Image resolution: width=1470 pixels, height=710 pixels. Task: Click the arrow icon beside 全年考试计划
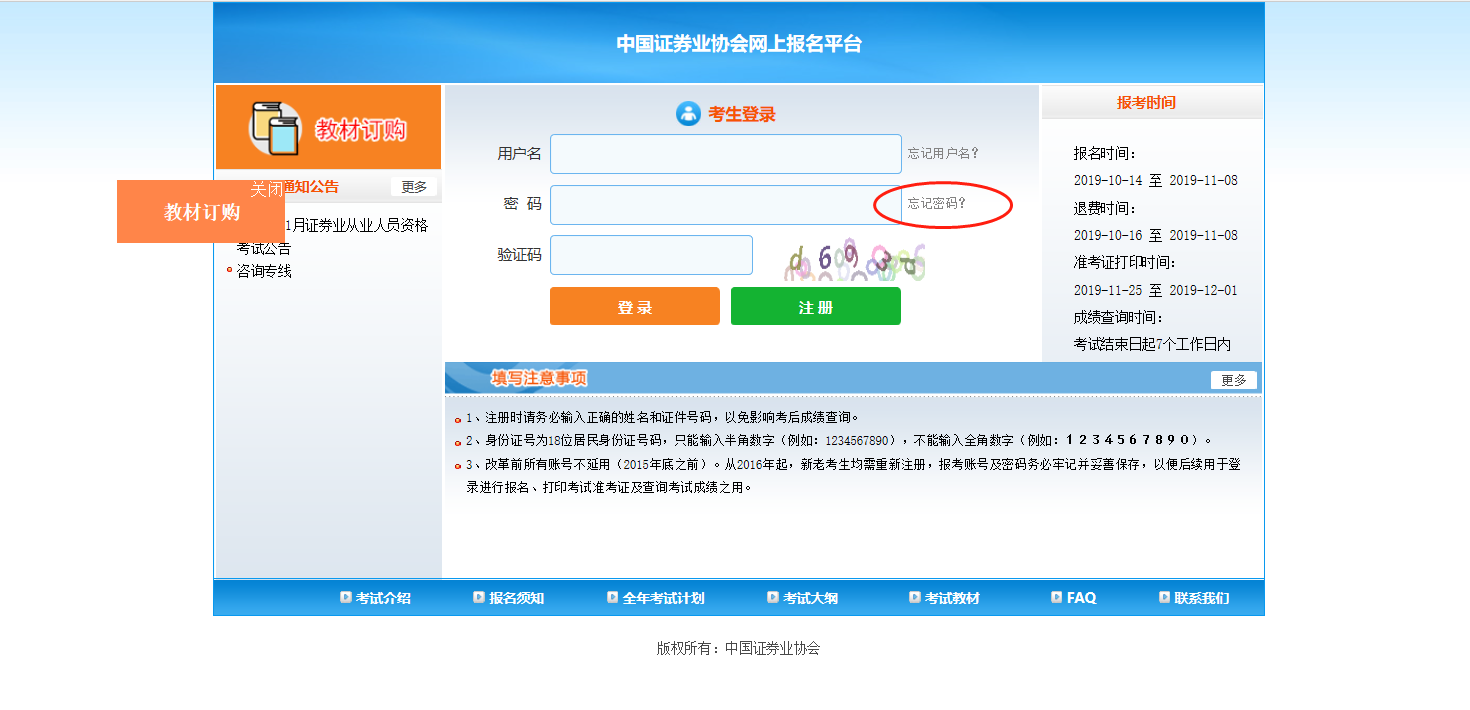612,597
